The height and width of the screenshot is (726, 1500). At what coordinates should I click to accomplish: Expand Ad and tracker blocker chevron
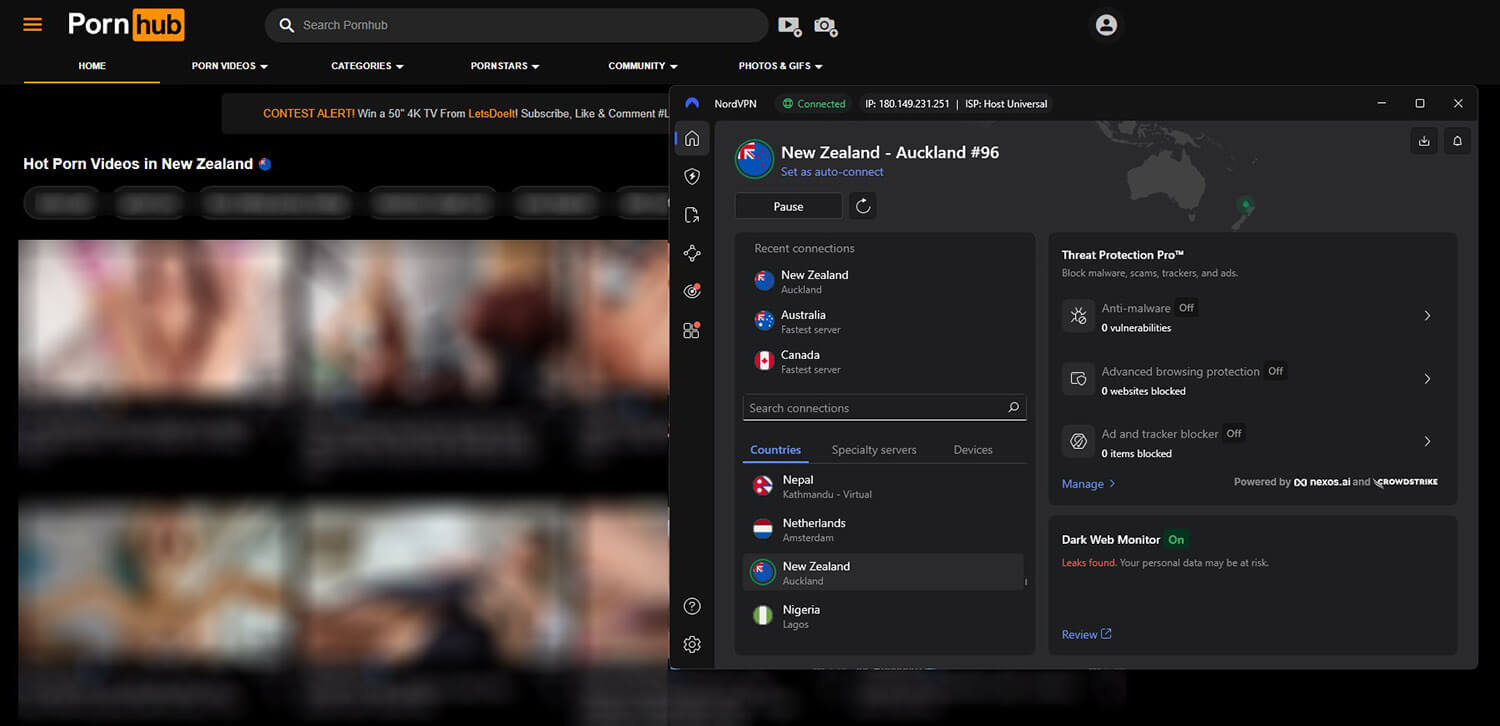point(1427,441)
